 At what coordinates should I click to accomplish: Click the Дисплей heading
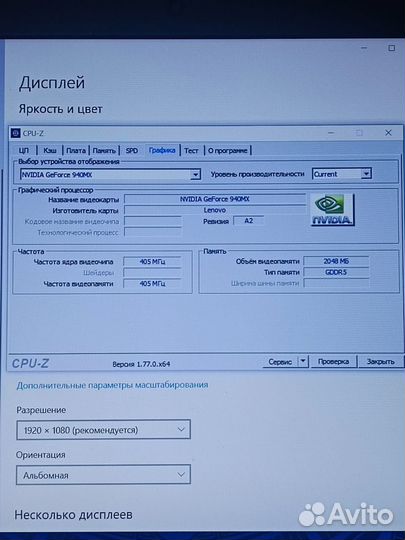tap(52, 83)
